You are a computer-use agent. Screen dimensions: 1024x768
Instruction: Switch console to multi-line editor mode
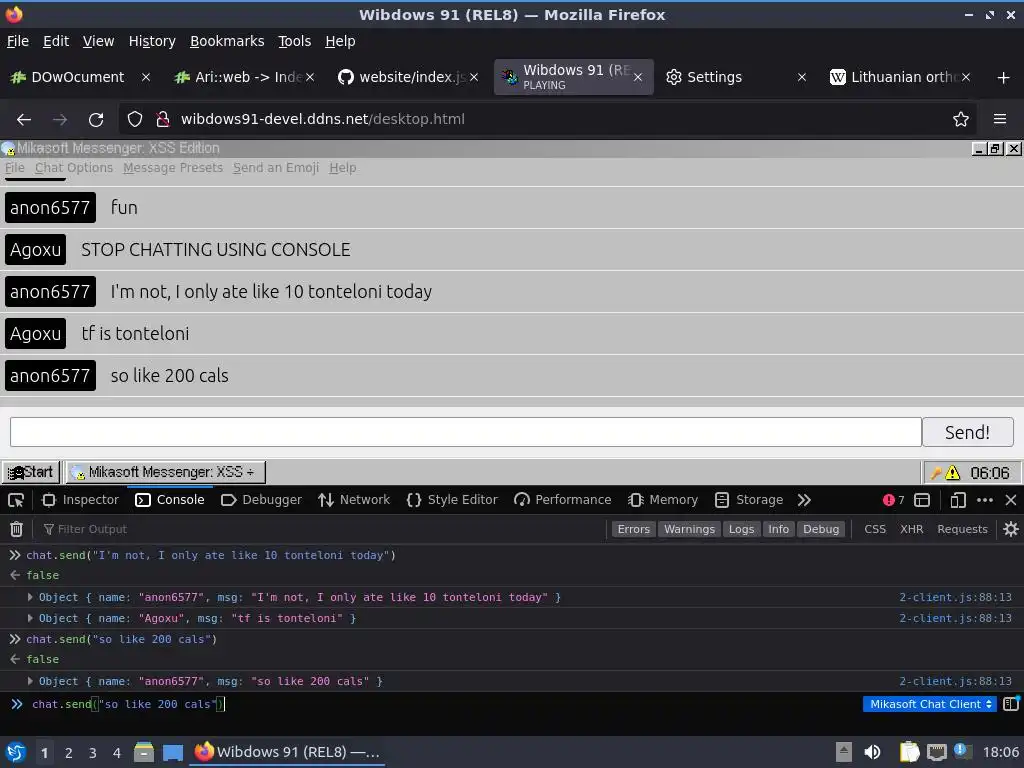1010,704
